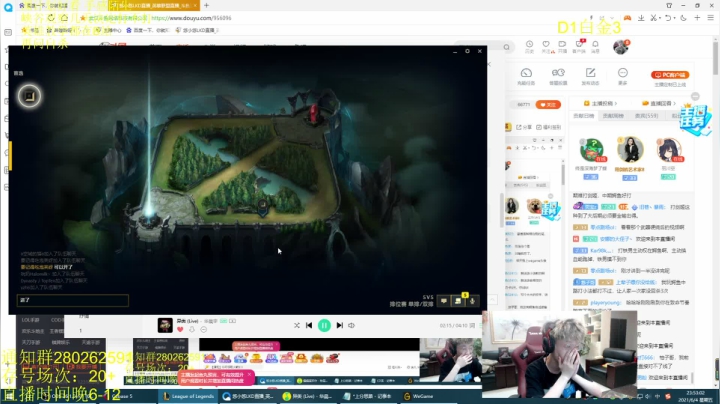Viewport: 720px width, 404px height.
Task: Click the orange Follow button beside 66771
Action: click(x=548, y=105)
